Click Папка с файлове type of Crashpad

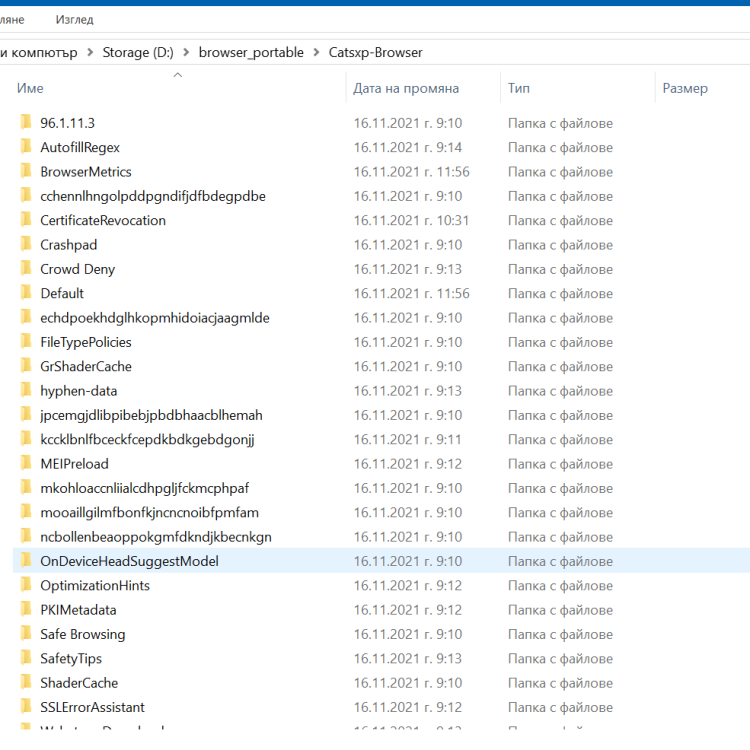pyautogui.click(x=560, y=245)
